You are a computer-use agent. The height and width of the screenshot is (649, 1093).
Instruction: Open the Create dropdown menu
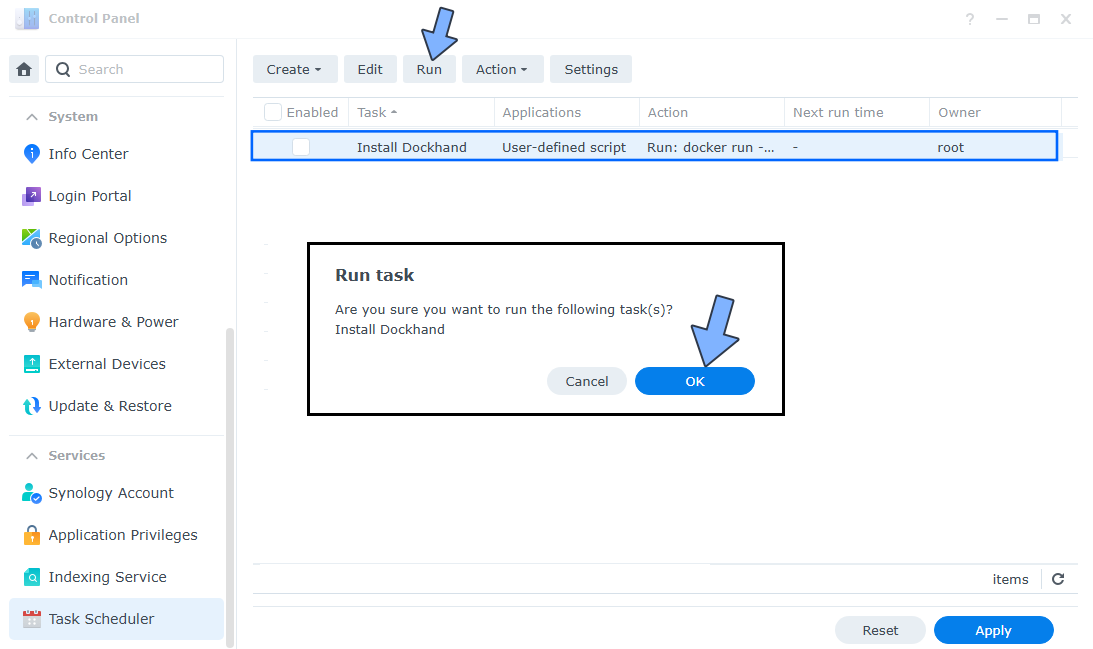point(294,69)
